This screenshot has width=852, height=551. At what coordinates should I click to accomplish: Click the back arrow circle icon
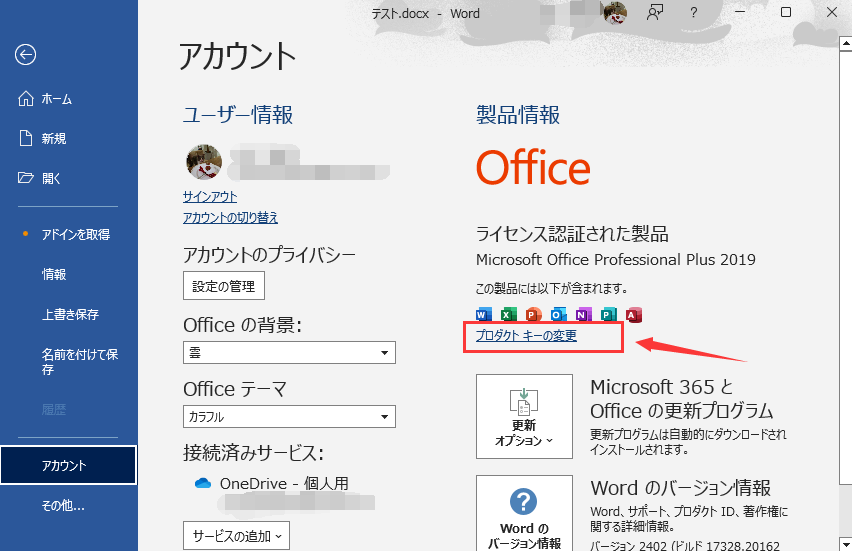pos(26,54)
